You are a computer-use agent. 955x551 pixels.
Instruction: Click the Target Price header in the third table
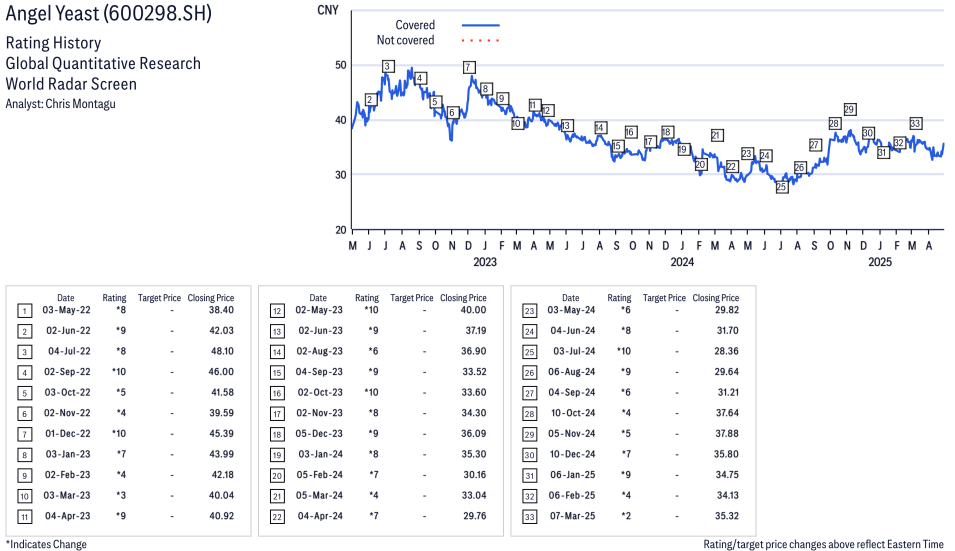(x=664, y=298)
